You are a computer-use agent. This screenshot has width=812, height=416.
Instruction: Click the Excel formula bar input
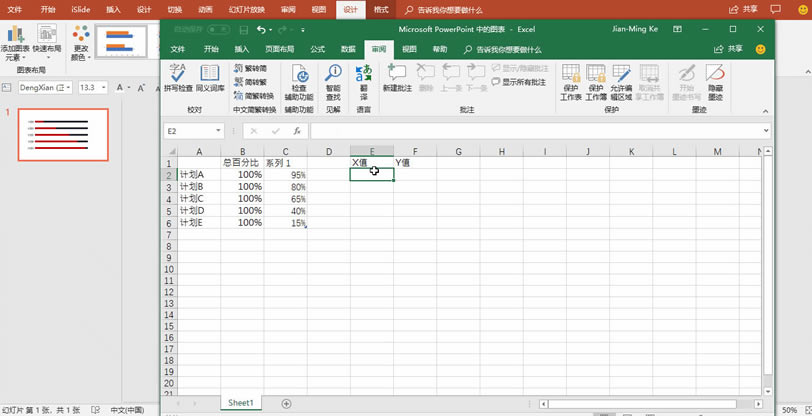pyautogui.click(x=536, y=131)
